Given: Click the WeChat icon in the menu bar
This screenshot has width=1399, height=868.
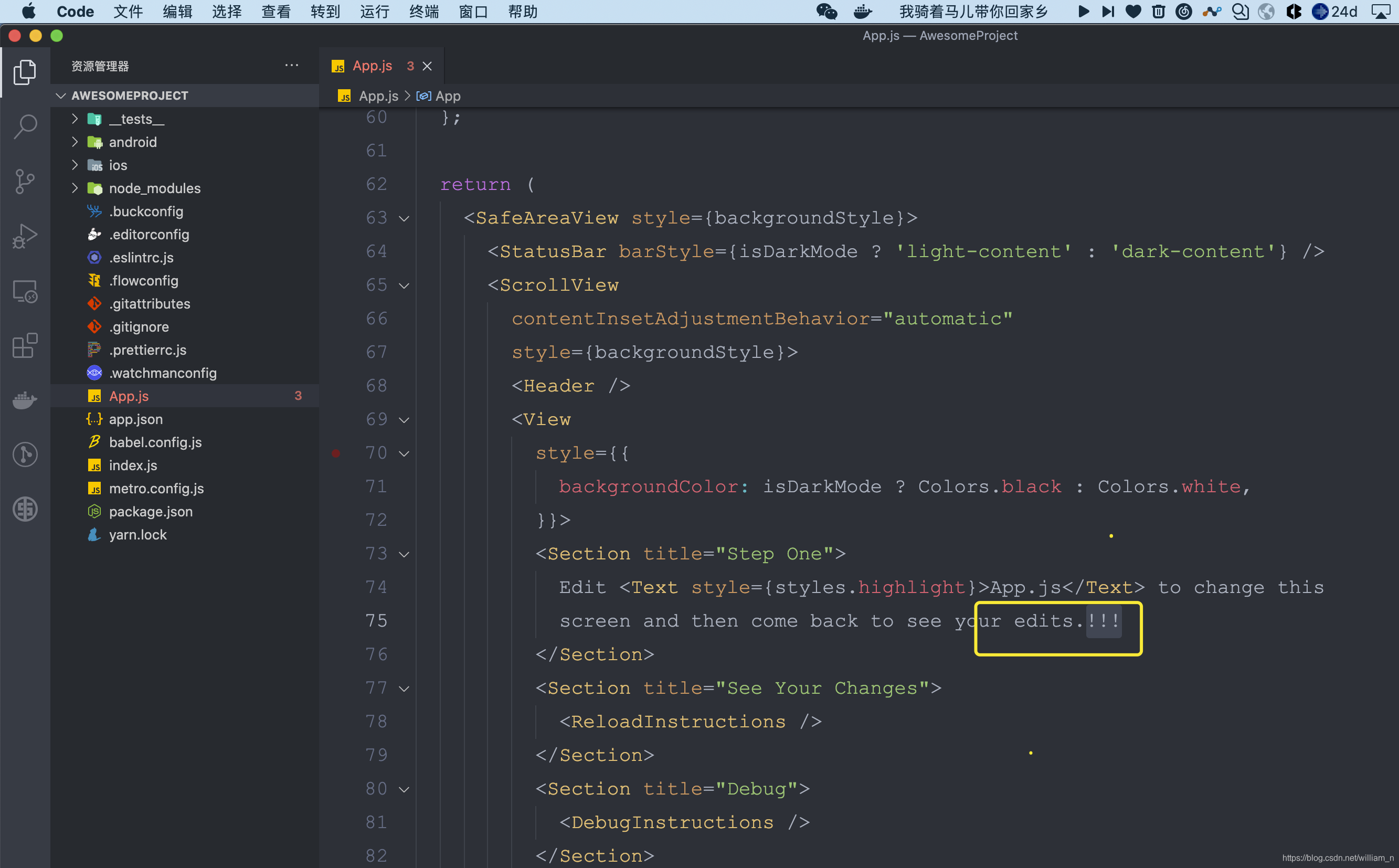Looking at the screenshot, I should (825, 12).
